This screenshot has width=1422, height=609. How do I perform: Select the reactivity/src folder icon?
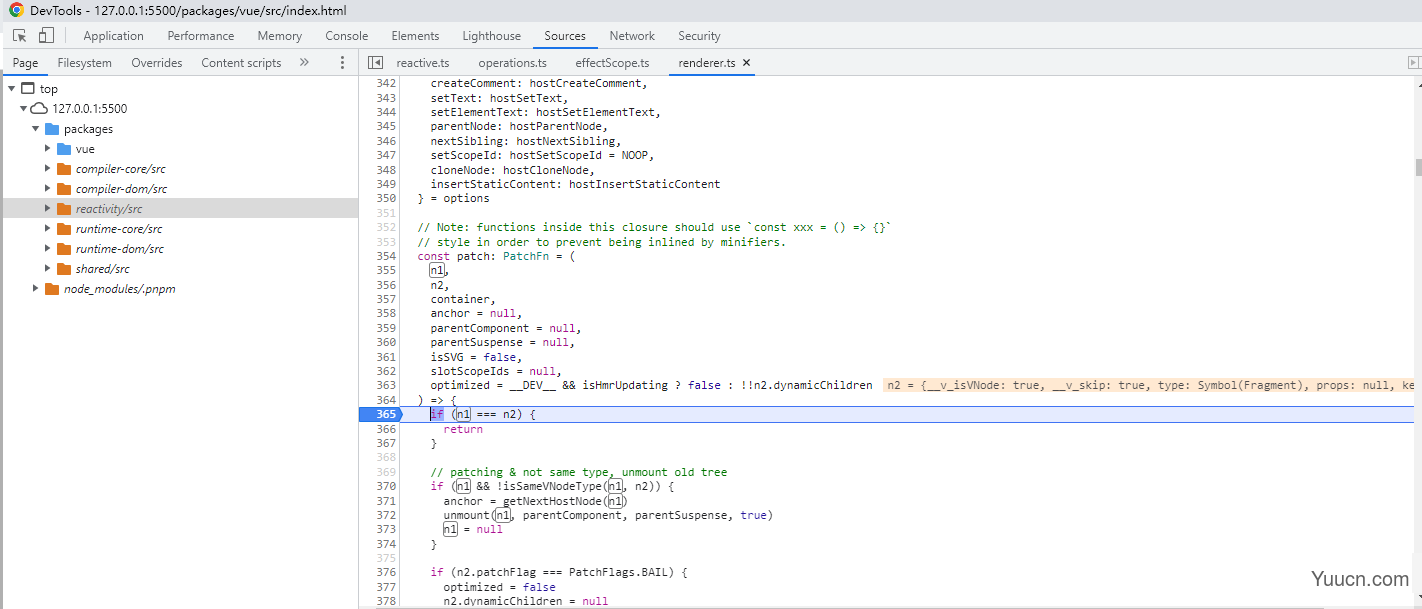[64, 208]
